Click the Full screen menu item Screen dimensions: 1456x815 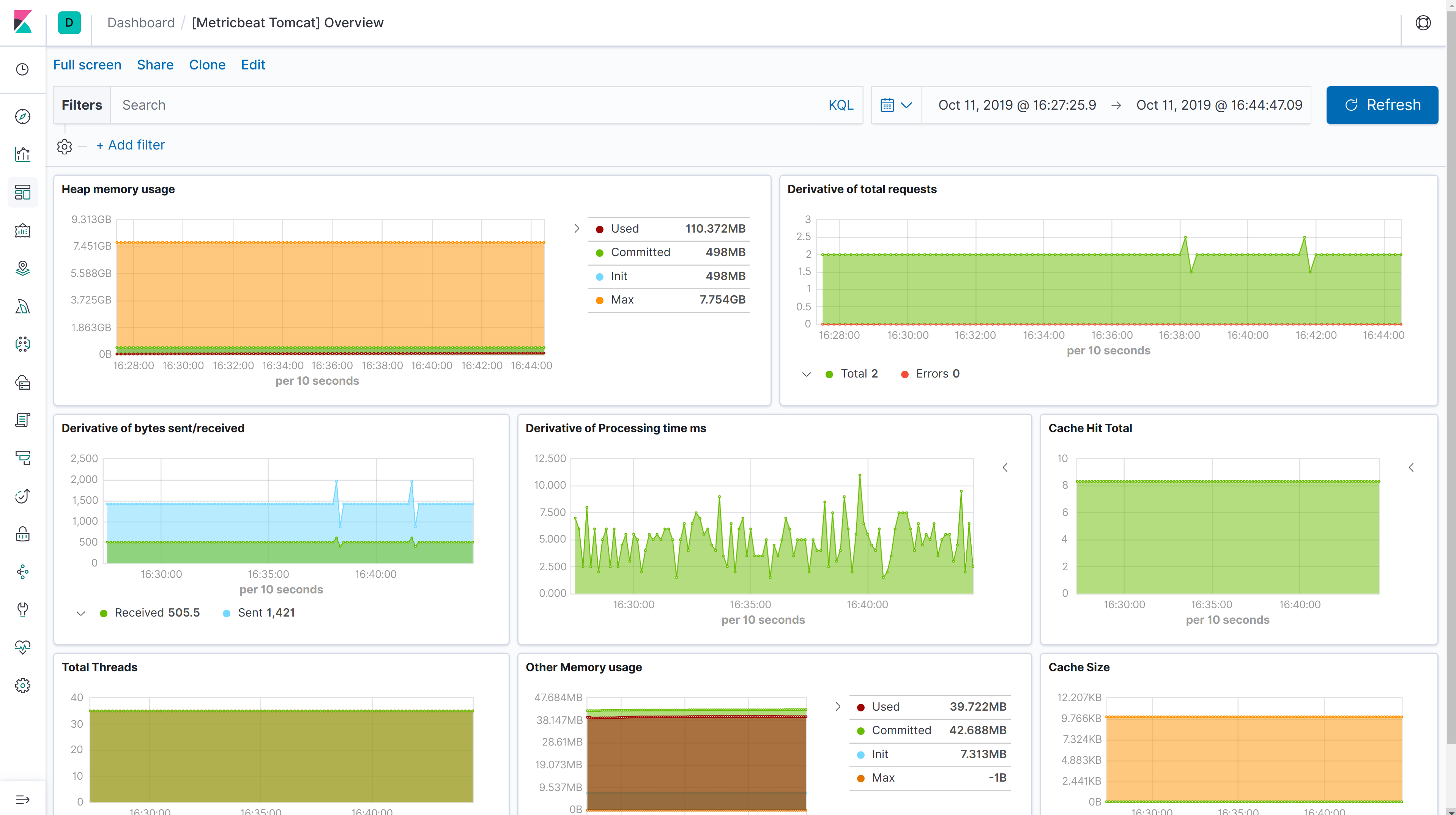point(87,65)
